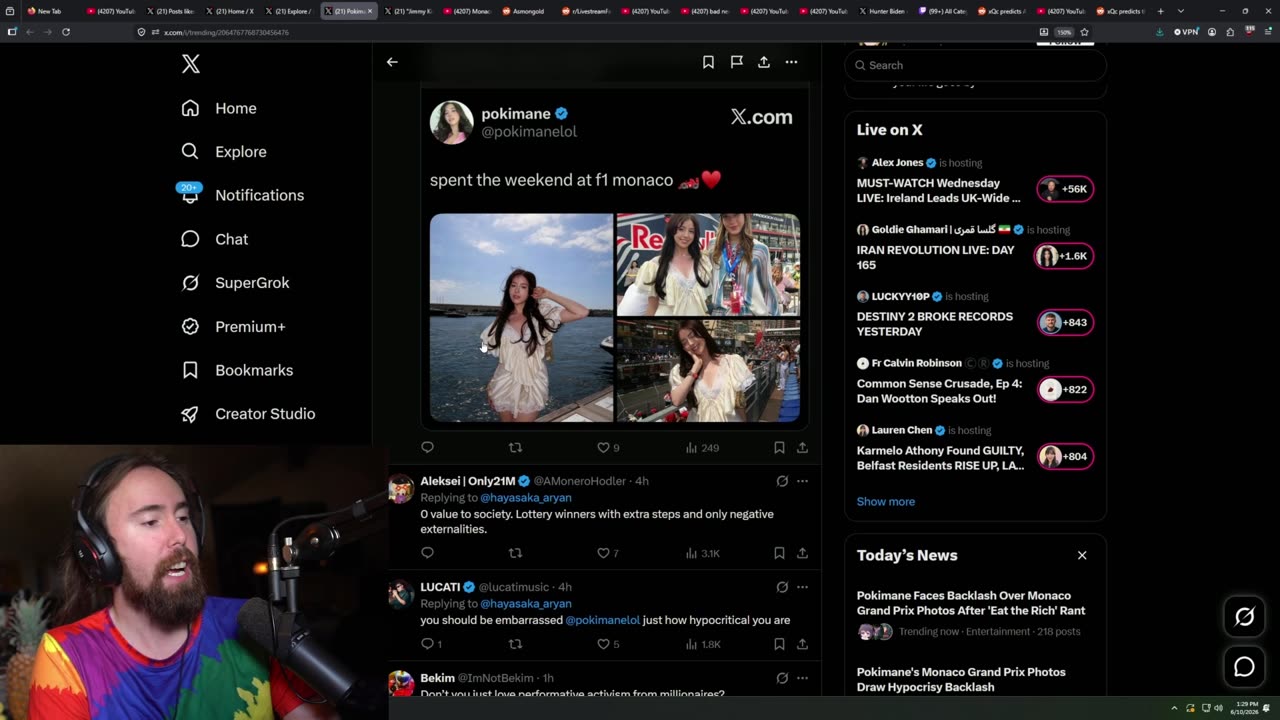The width and height of the screenshot is (1280, 720).
Task: Join Goldie Ghamari's live with +1.6K
Action: (x=1065, y=256)
